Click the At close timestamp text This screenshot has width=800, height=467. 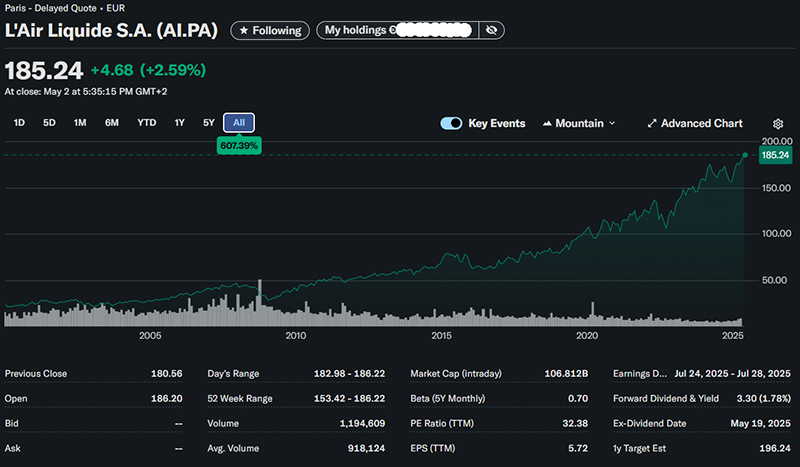86,92
